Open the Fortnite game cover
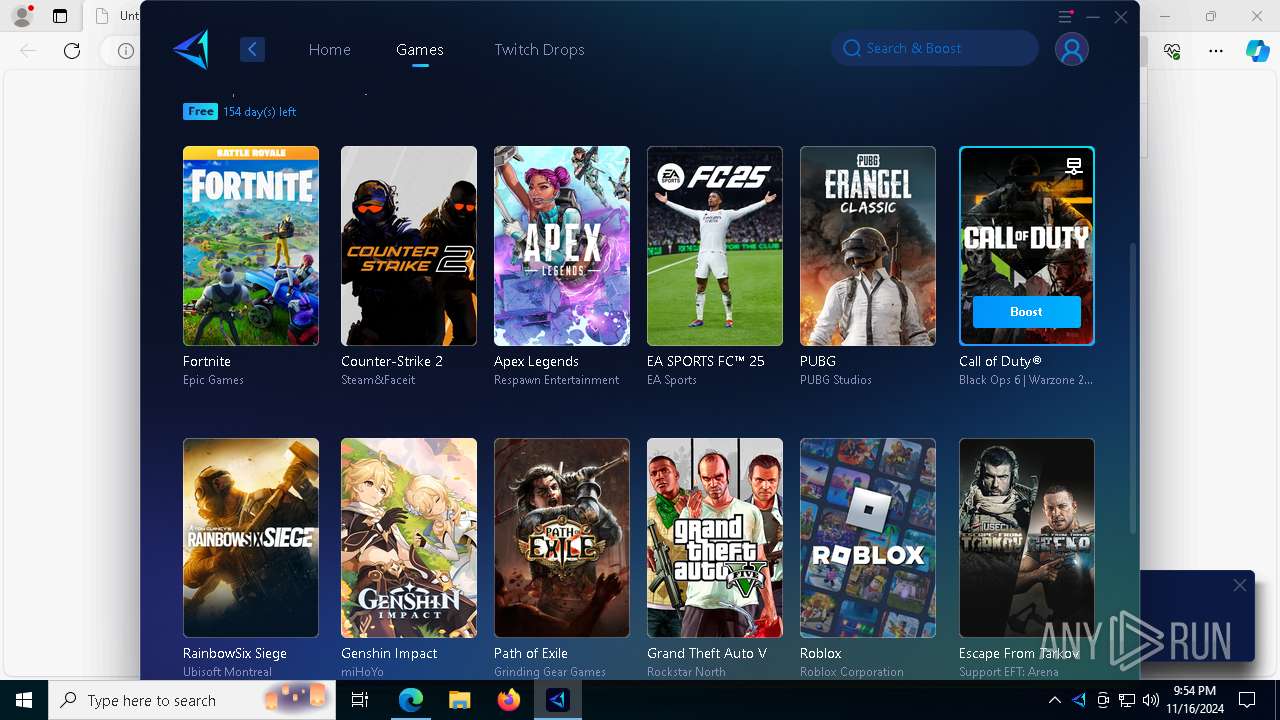Screen dimensions: 1280x720 coord(251,246)
